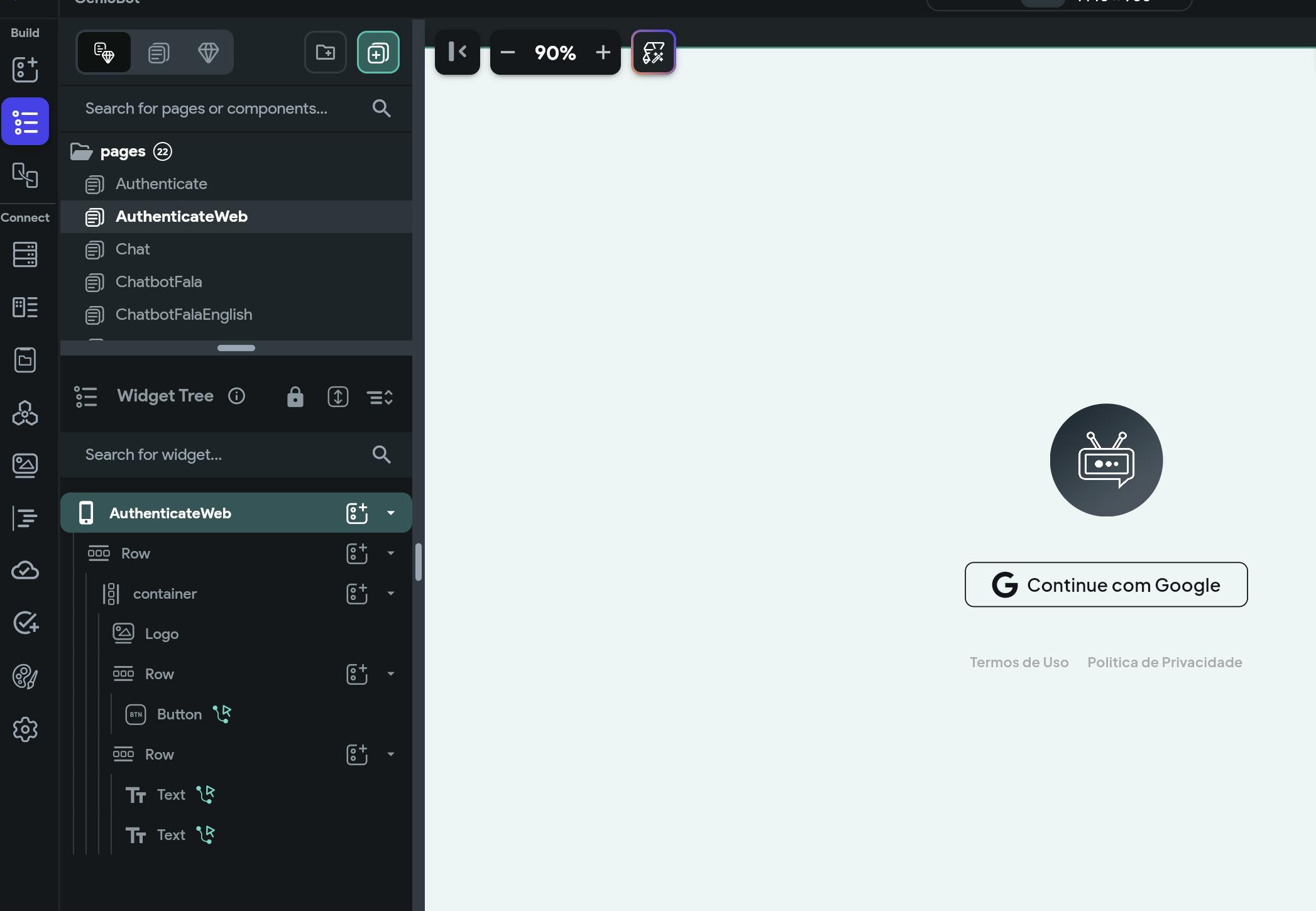The width and height of the screenshot is (1316, 911).
Task: Select the pages and components tab
Action: (104, 52)
